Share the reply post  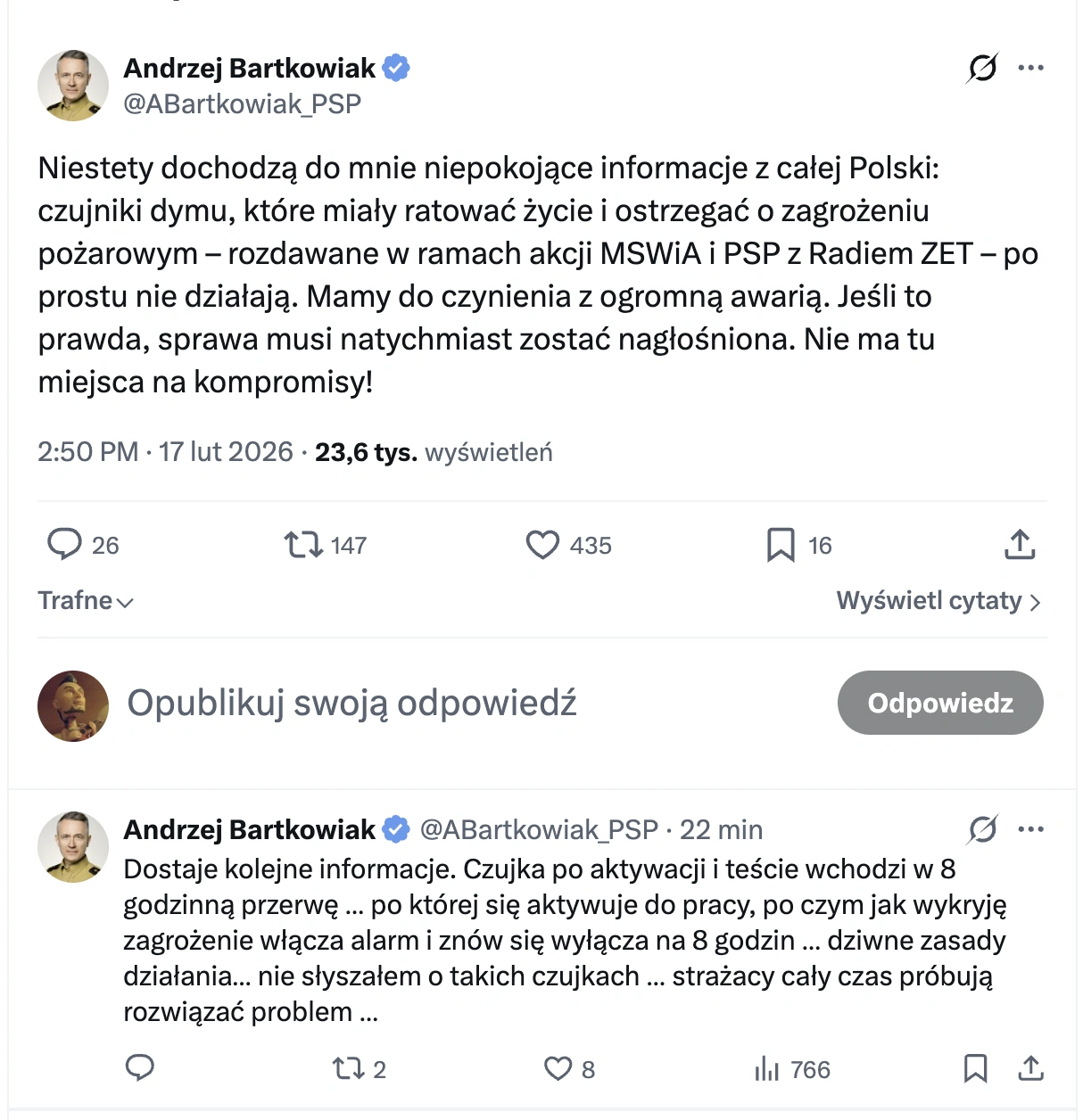1030,1068
